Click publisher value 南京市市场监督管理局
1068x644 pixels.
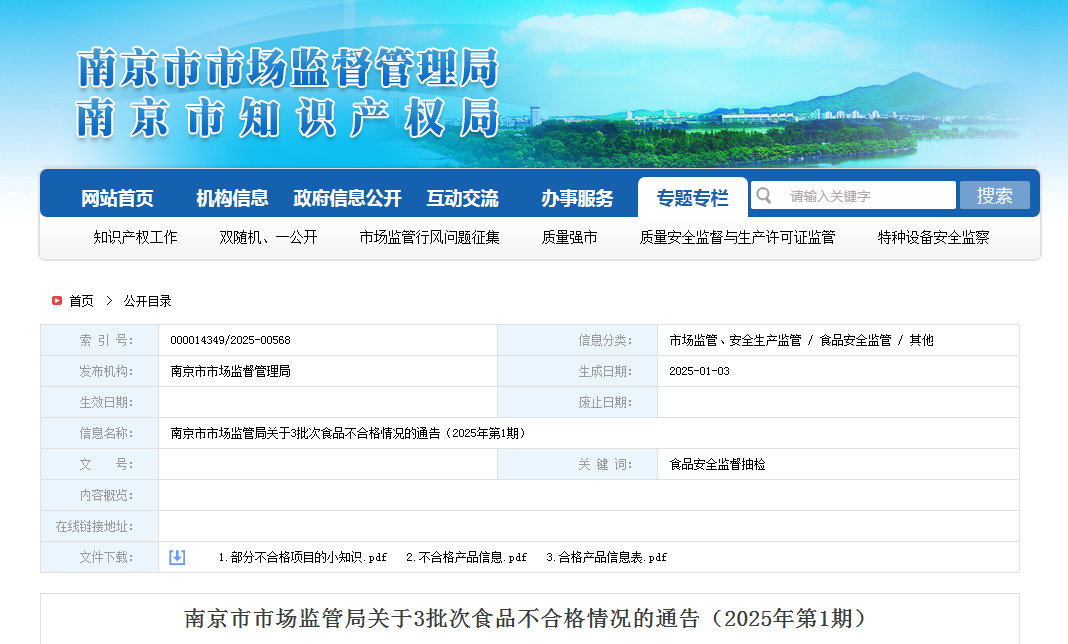click(230, 371)
